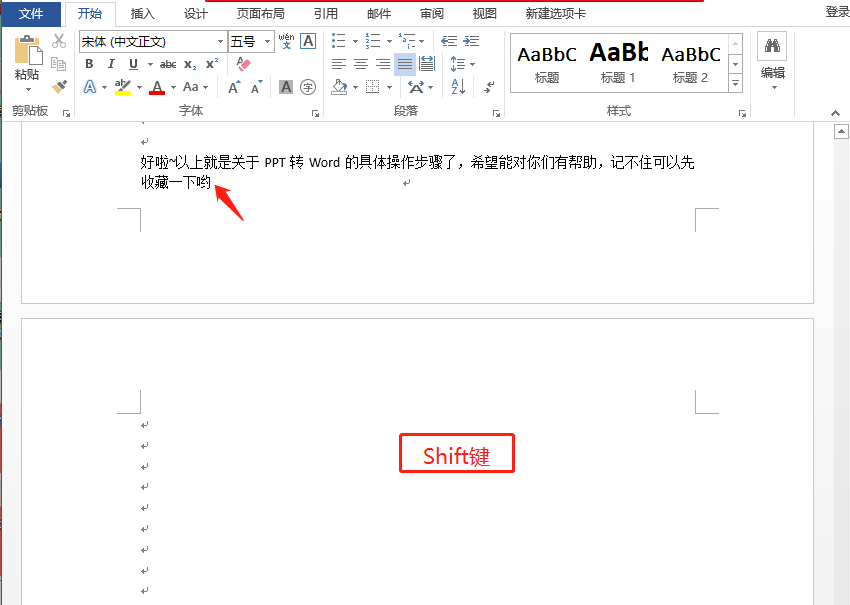
Task: Apply yellow text highlight color
Action: coord(123,87)
